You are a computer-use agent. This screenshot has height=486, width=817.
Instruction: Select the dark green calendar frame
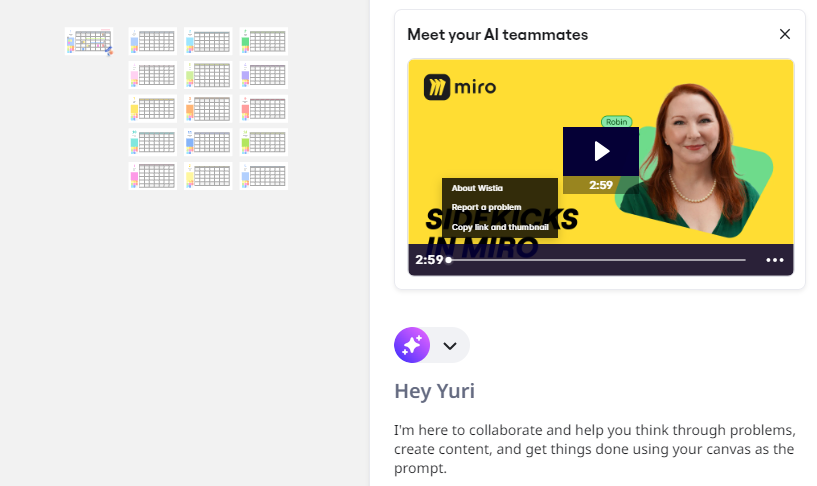click(x=264, y=41)
